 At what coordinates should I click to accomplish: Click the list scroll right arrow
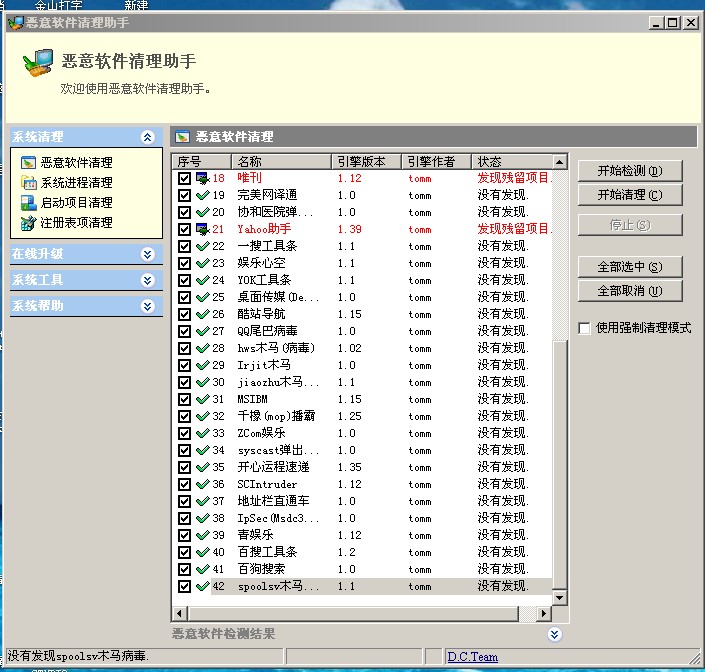(544, 613)
